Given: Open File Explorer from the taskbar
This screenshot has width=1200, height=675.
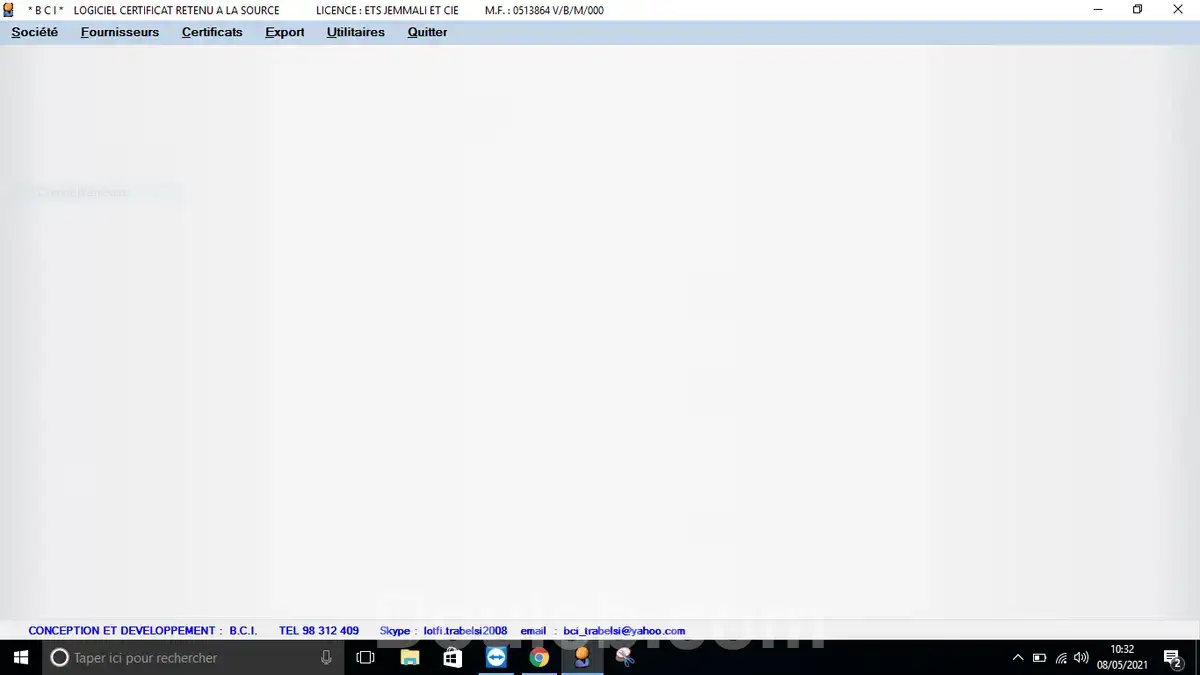Looking at the screenshot, I should (410, 657).
